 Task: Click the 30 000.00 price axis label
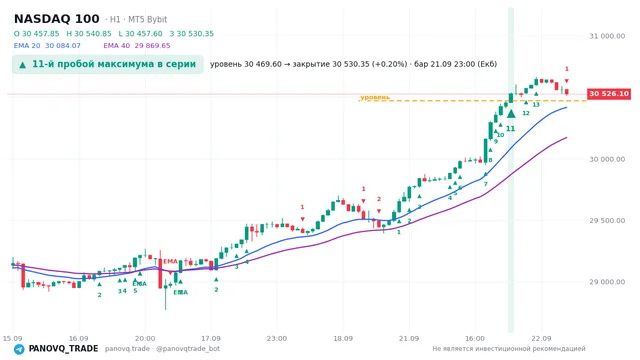[607, 159]
